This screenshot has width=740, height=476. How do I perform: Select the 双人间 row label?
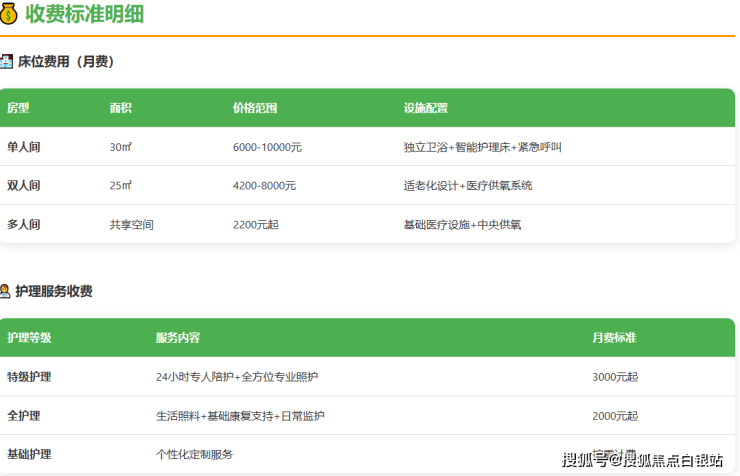pos(24,186)
